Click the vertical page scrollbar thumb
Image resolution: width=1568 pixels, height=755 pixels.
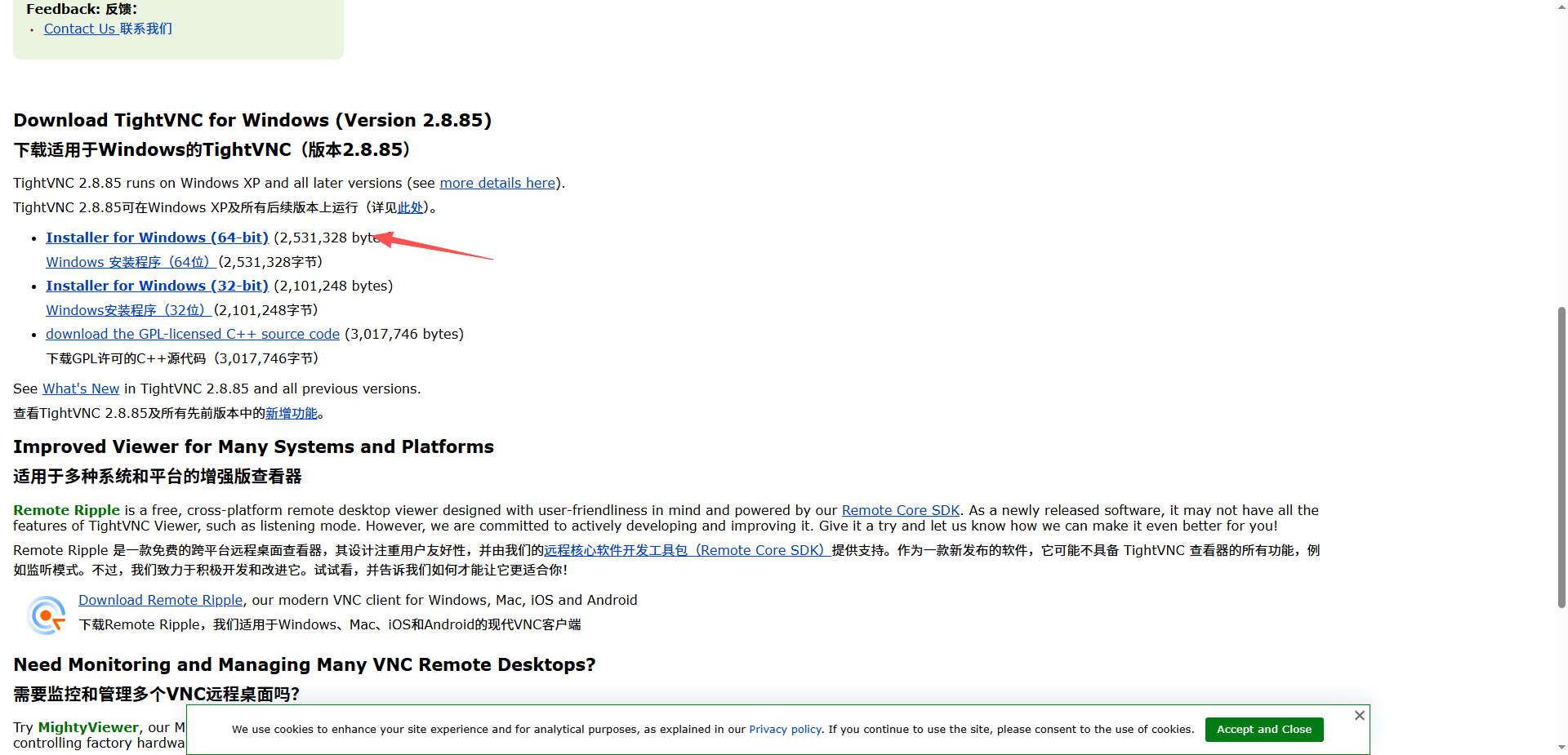(x=1561, y=457)
